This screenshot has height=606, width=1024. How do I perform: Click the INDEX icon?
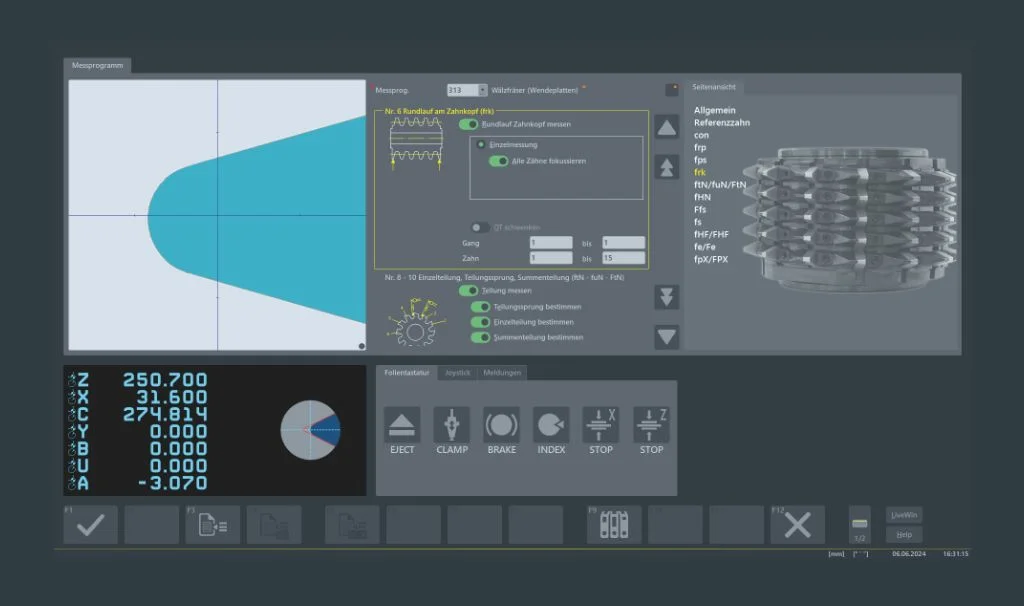551,424
